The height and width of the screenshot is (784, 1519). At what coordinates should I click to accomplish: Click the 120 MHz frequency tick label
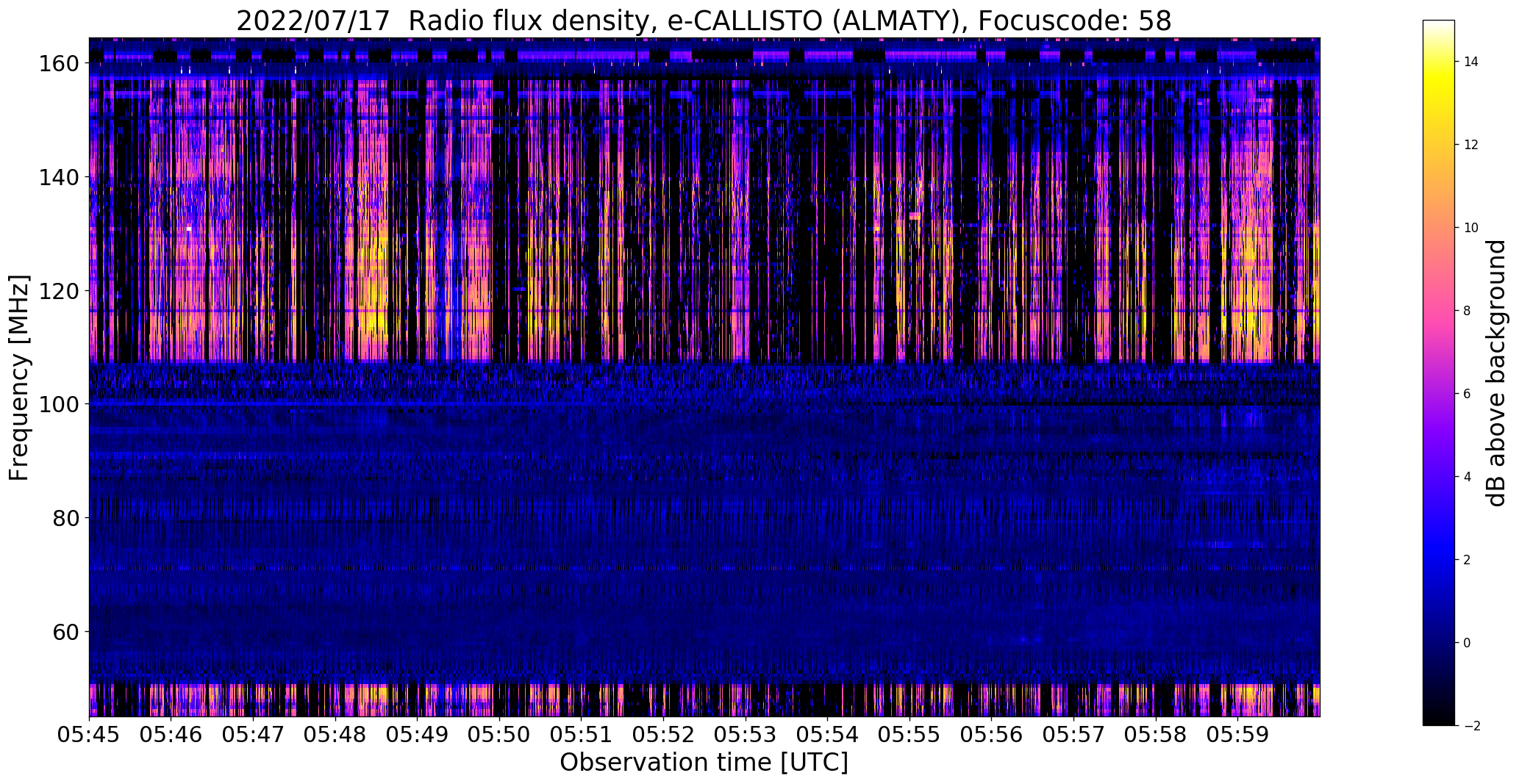[58, 291]
